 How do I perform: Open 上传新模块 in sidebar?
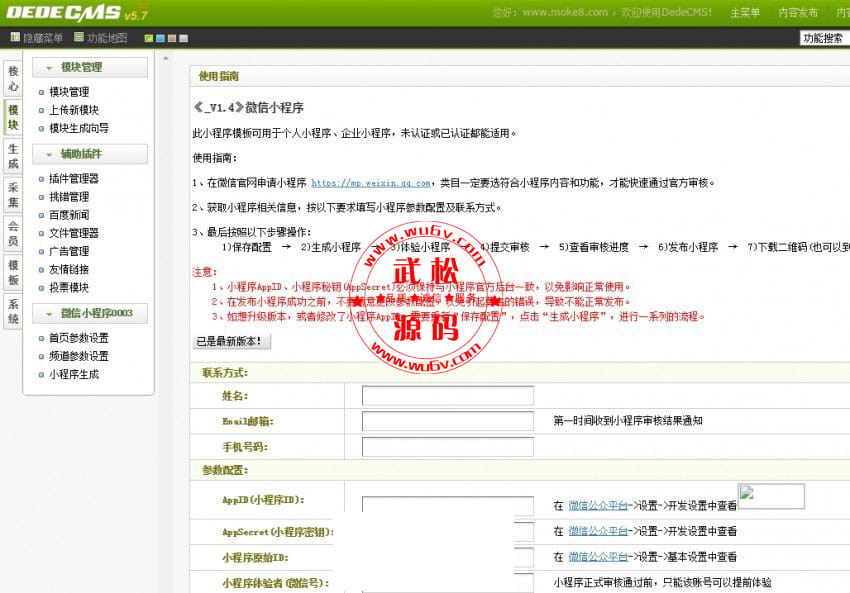coord(74,110)
